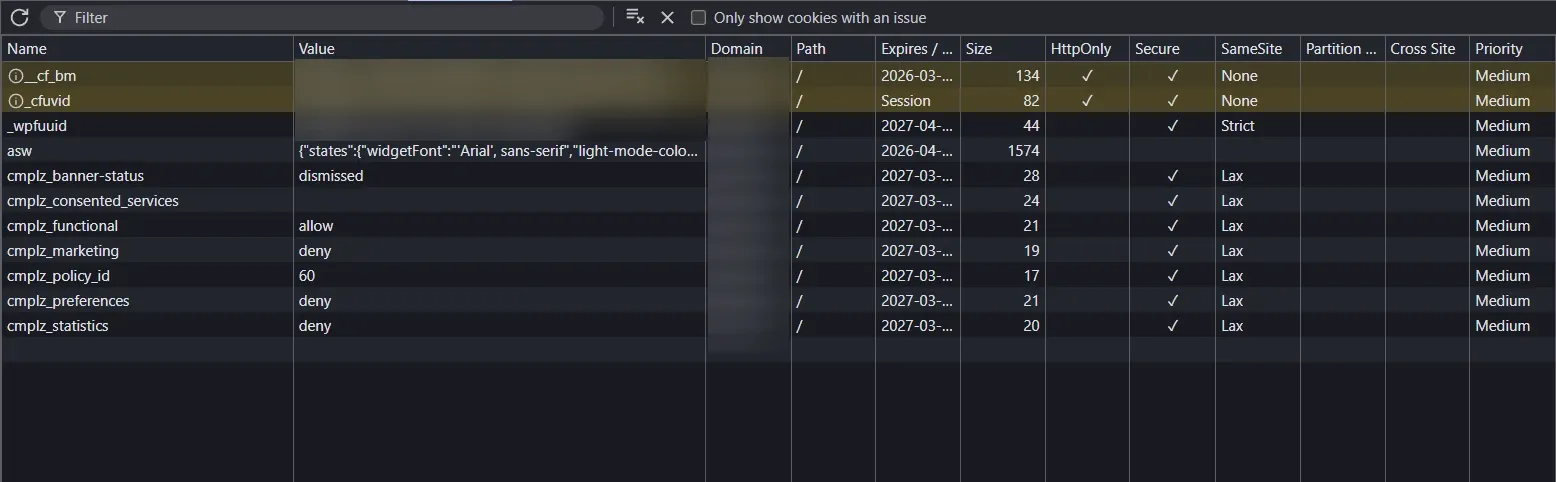Sort by the Size column header
1556x482 pixels.
979,49
